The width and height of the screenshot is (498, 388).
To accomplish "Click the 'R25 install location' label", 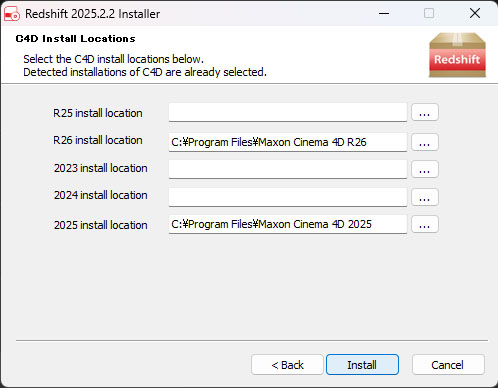I will pyautogui.click(x=98, y=113).
